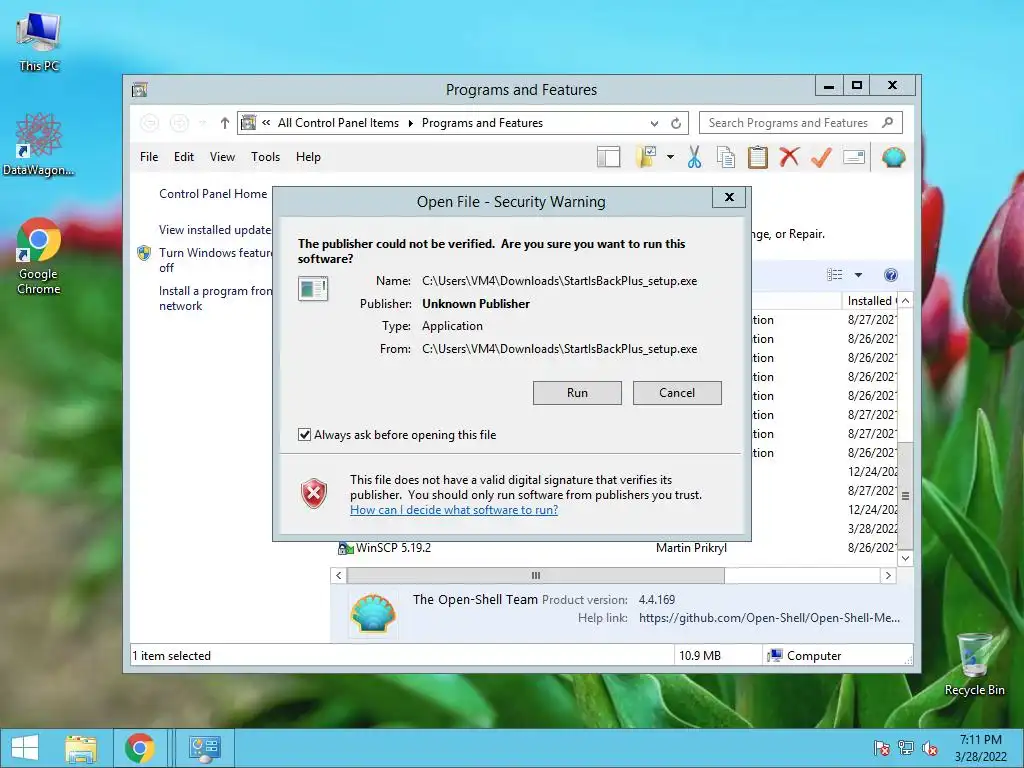Open This PC desktop icon
Screen dimensions: 1024x768
pos(39,42)
